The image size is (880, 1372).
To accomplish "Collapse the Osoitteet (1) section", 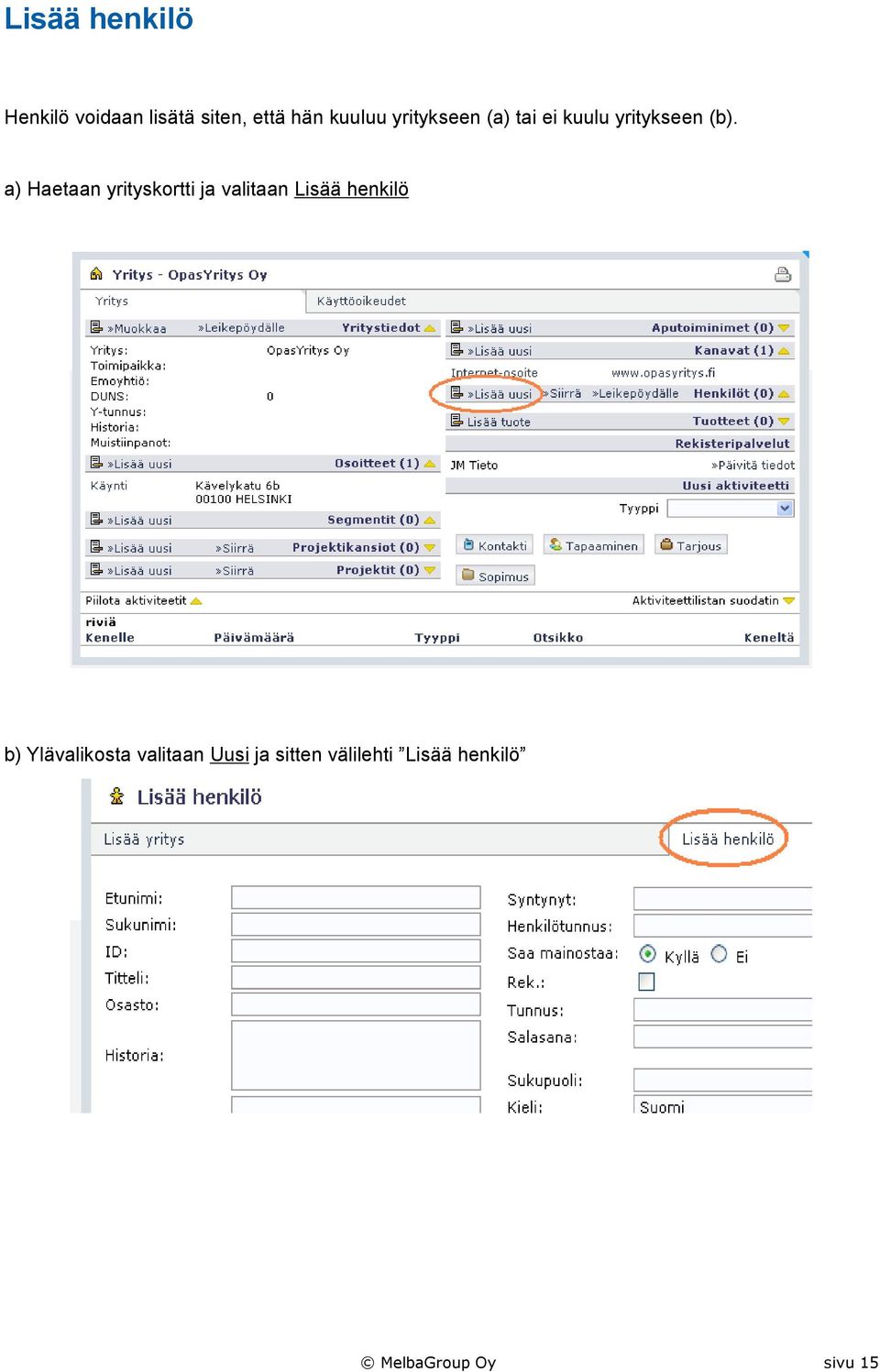I will [x=430, y=464].
